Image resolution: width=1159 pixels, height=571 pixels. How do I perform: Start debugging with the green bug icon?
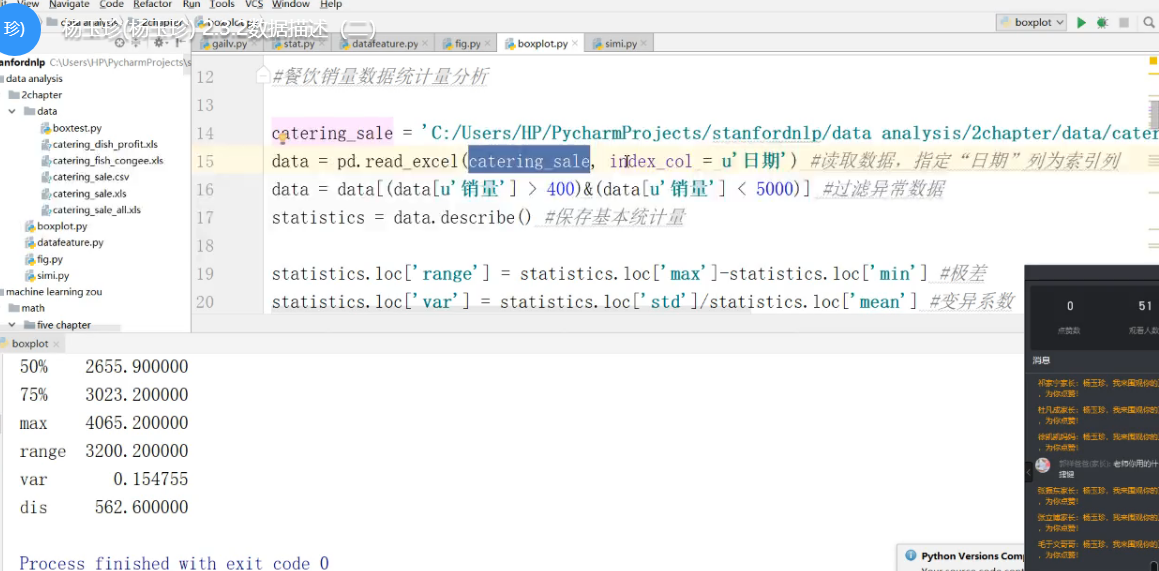coord(1102,22)
